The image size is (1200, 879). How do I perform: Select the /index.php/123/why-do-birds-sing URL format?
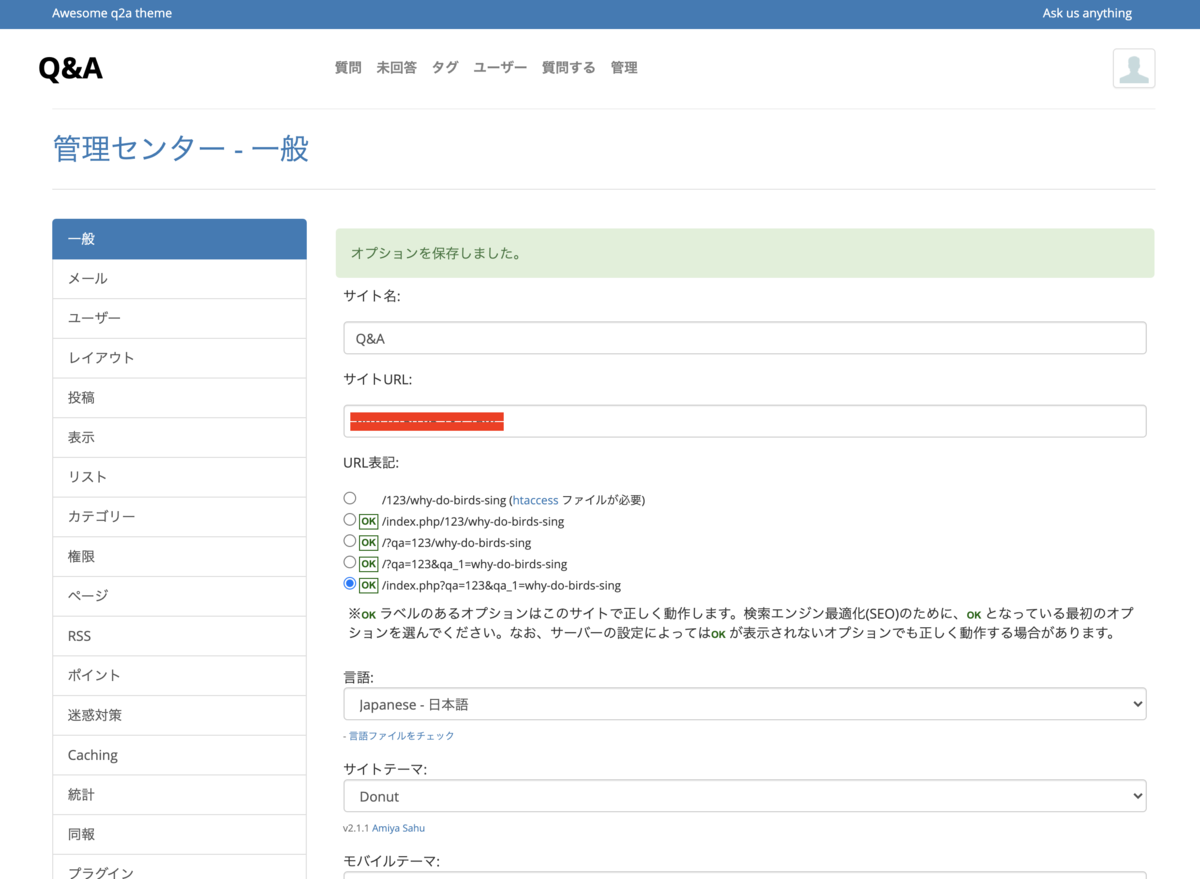pos(349,520)
